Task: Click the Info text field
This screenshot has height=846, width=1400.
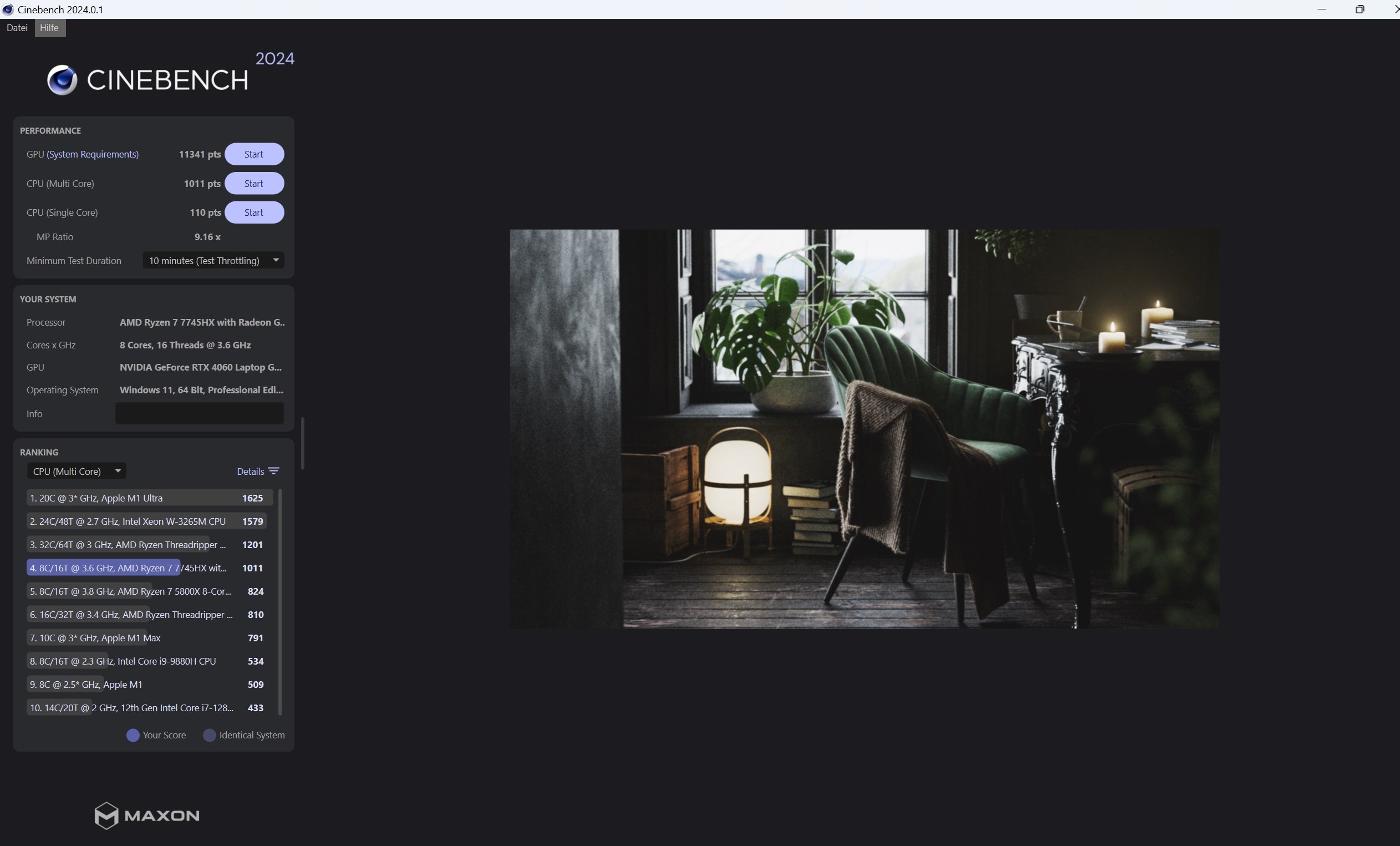Action: coord(200,413)
